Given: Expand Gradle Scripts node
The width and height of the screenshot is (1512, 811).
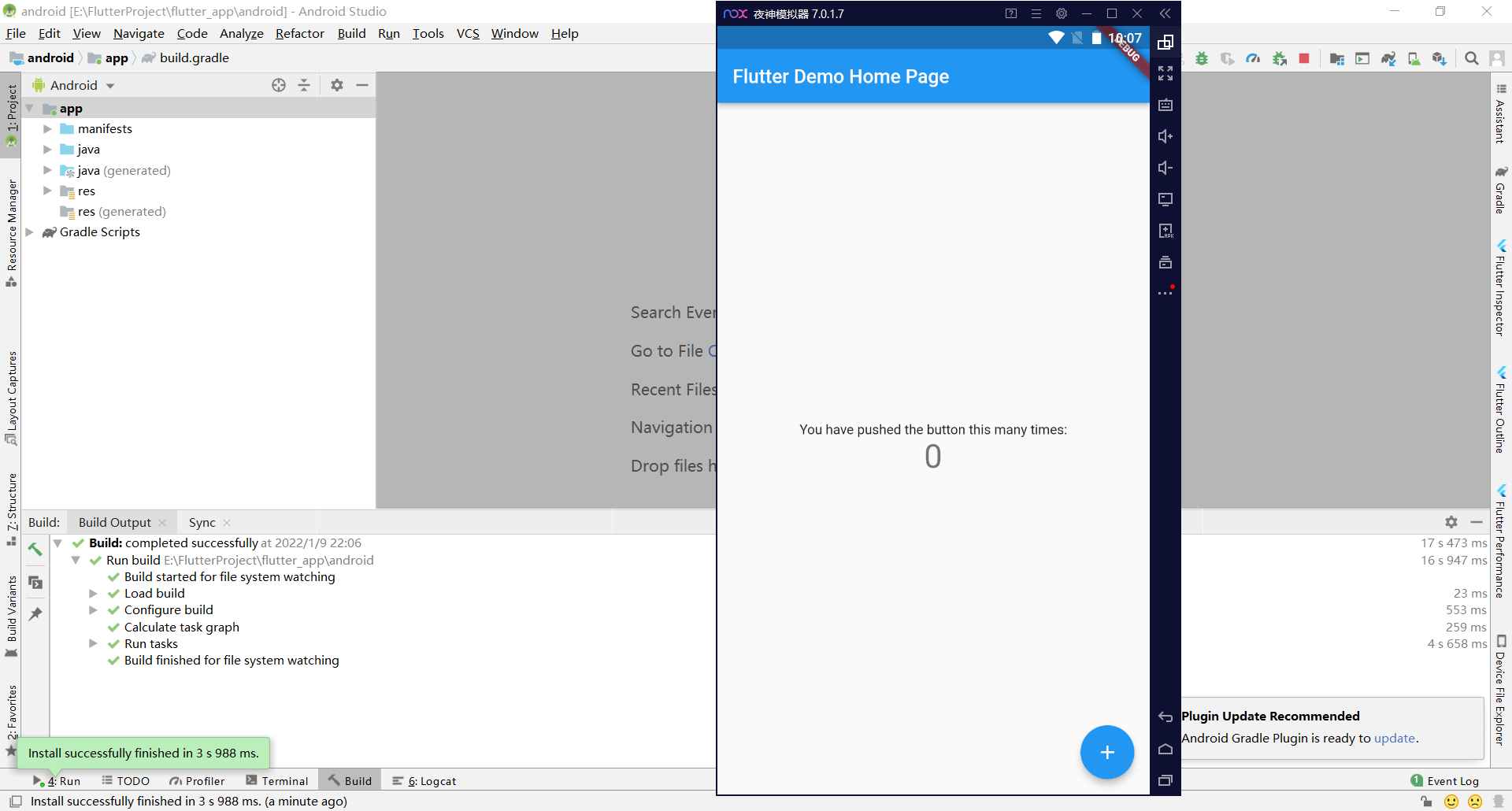Looking at the screenshot, I should 30,232.
